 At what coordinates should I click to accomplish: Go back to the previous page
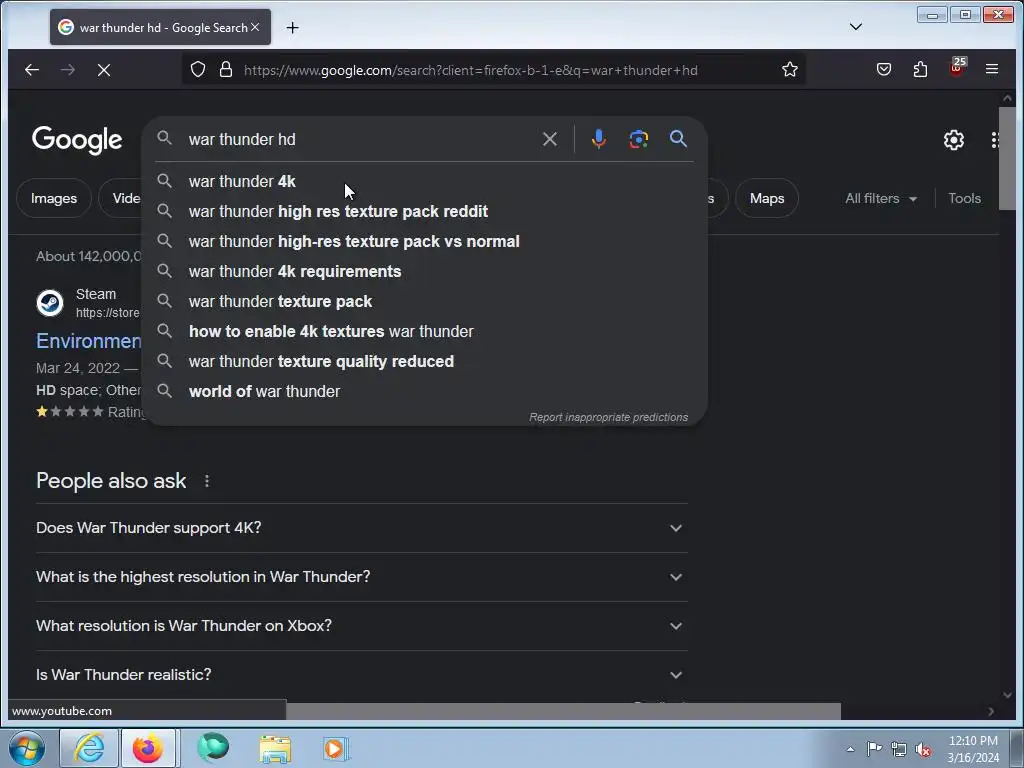click(31, 69)
